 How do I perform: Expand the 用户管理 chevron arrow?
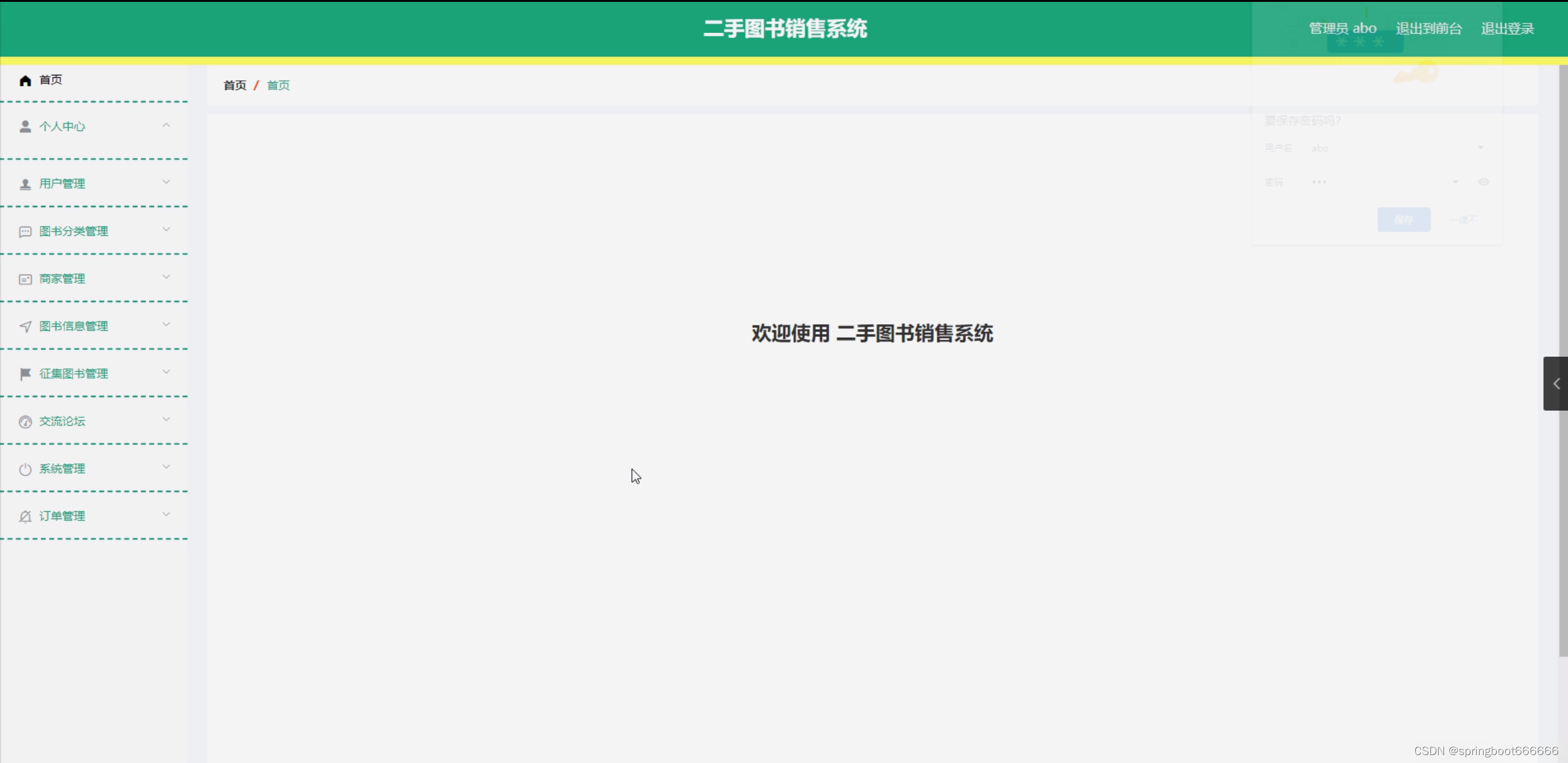click(x=166, y=182)
